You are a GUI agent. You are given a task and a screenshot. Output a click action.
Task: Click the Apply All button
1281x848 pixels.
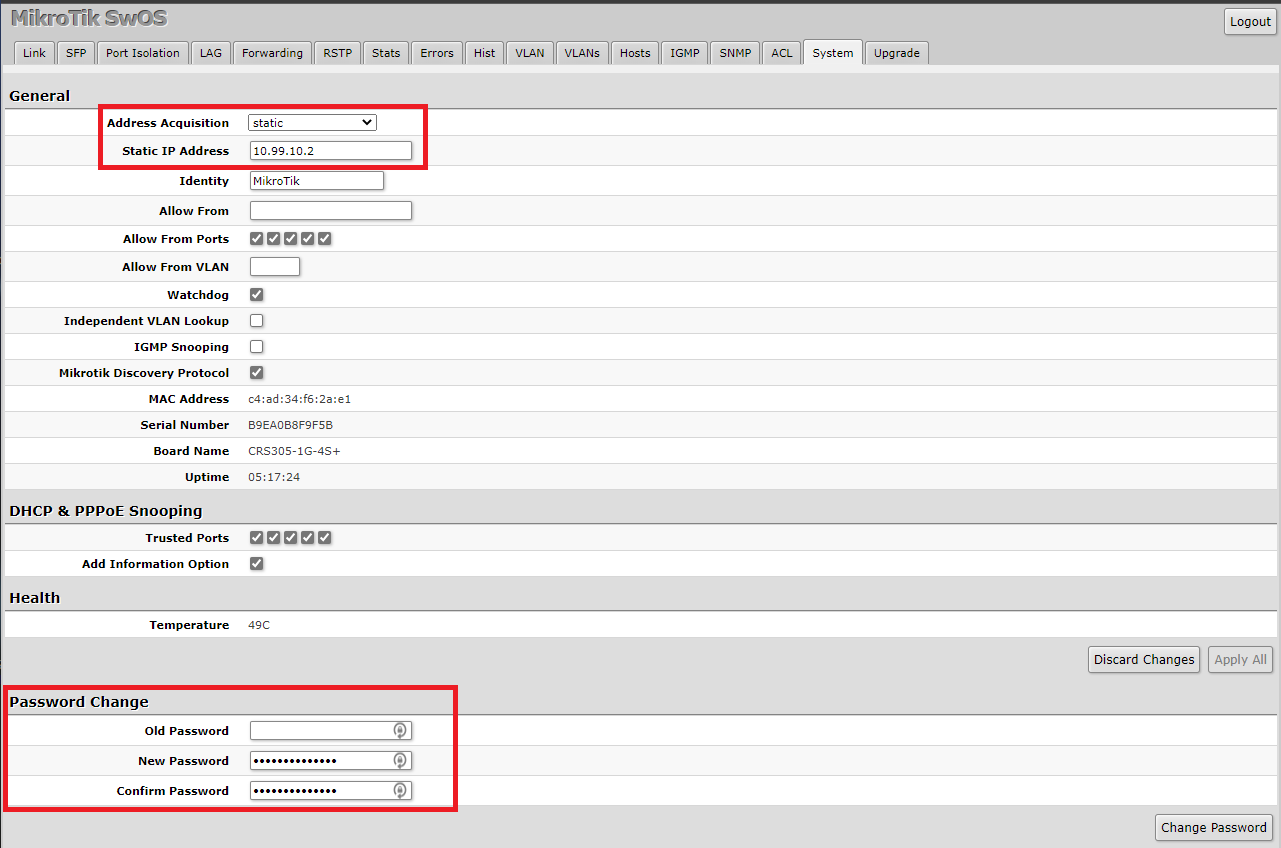(1240, 660)
